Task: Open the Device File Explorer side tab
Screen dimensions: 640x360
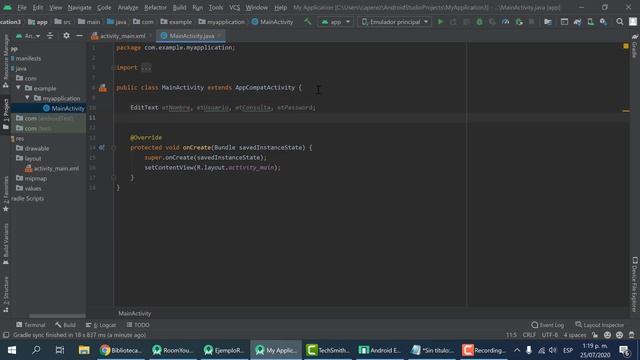Action: [x=635, y=284]
